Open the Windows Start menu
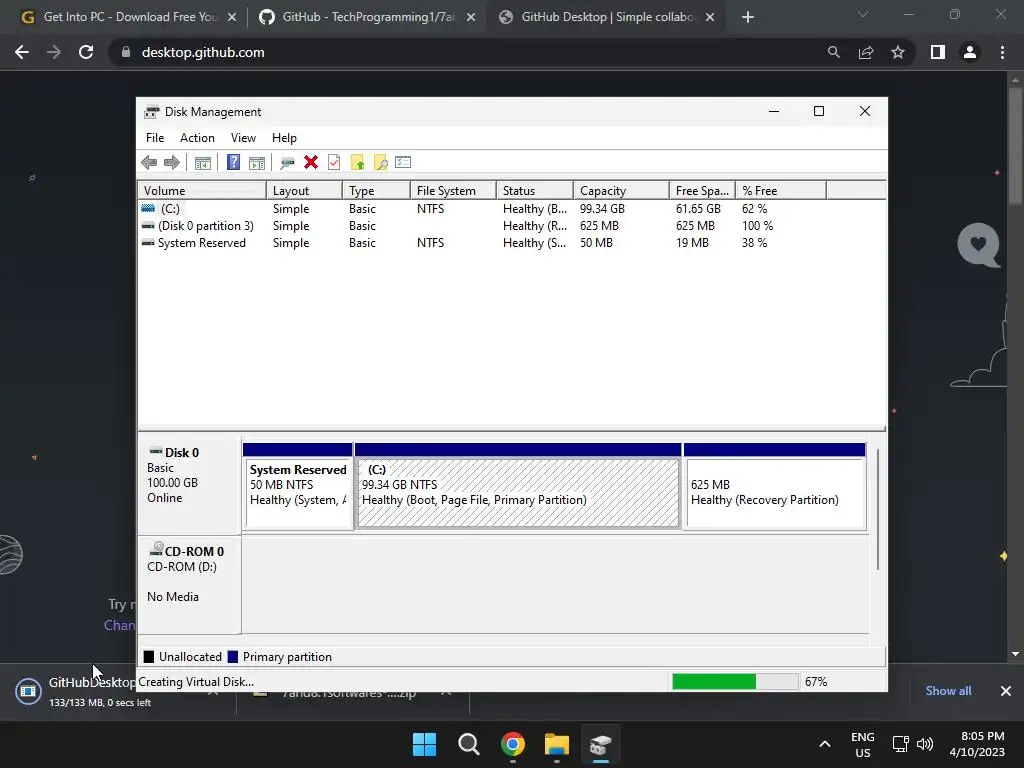The height and width of the screenshot is (768, 1024). pyautogui.click(x=424, y=744)
